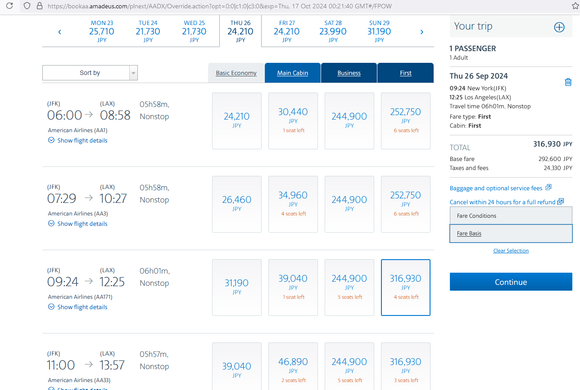This screenshot has height=390, width=580.
Task: Choose 11:00 flight Basic Economy 39,040 fare
Action: pyautogui.click(x=237, y=366)
